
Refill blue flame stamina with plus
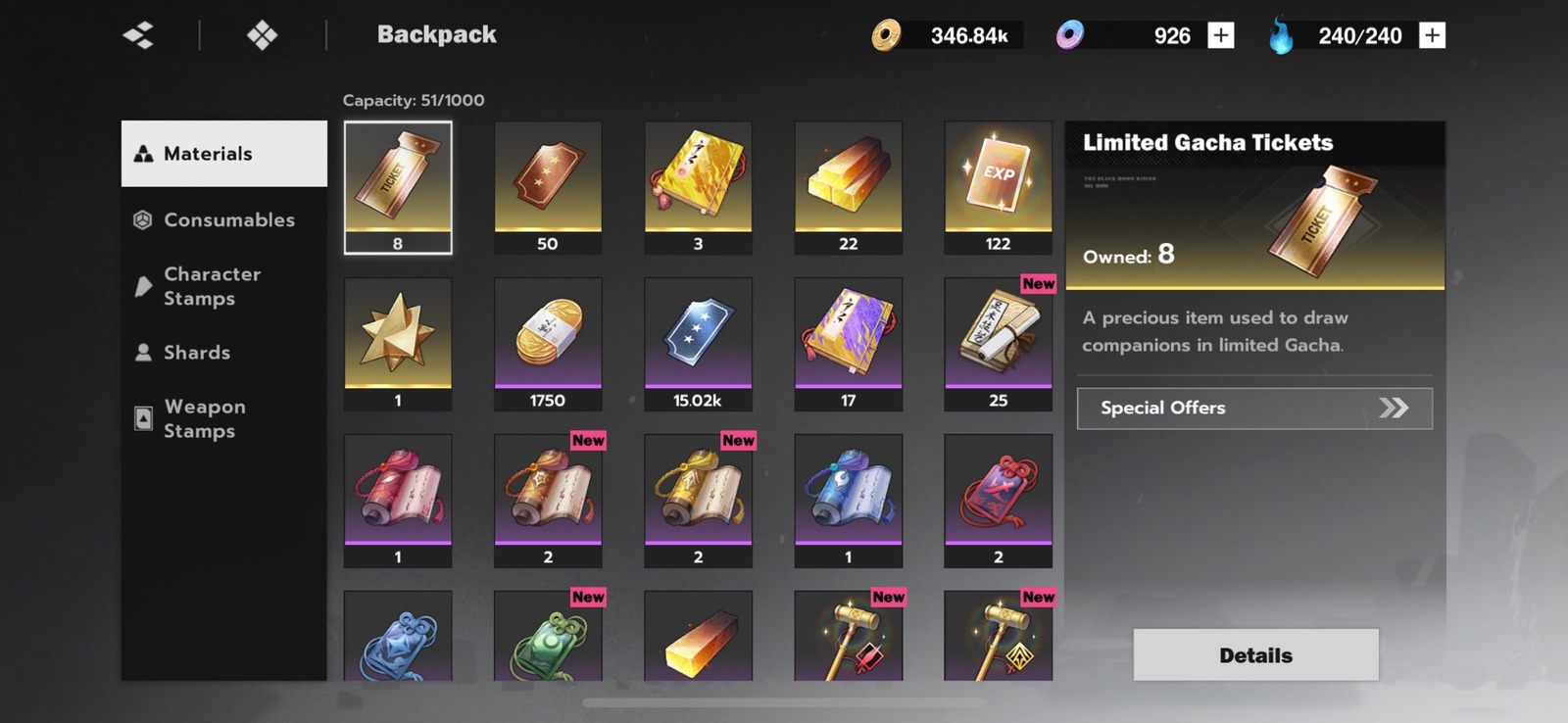pyautogui.click(x=1432, y=35)
